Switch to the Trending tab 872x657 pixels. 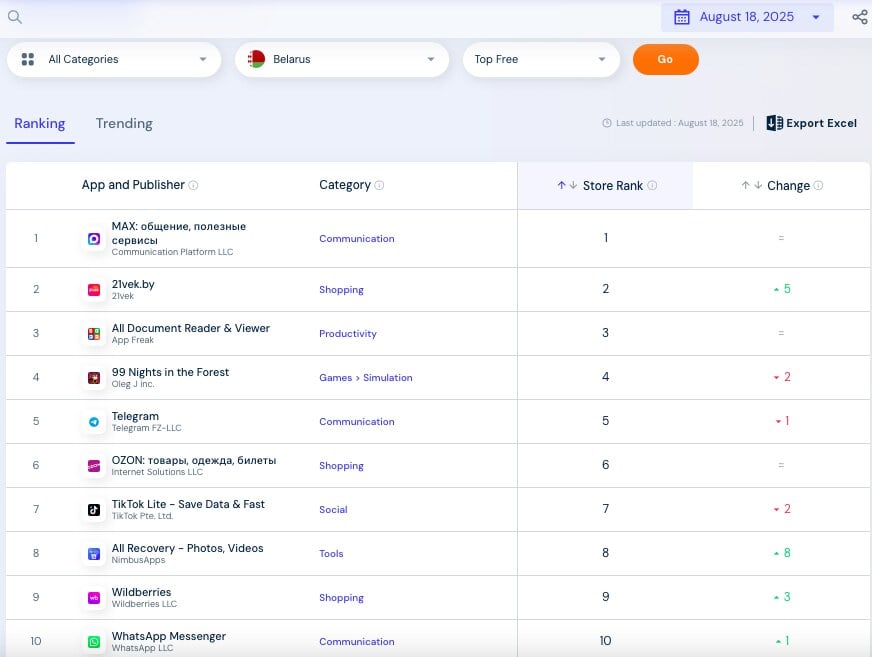[x=124, y=124]
